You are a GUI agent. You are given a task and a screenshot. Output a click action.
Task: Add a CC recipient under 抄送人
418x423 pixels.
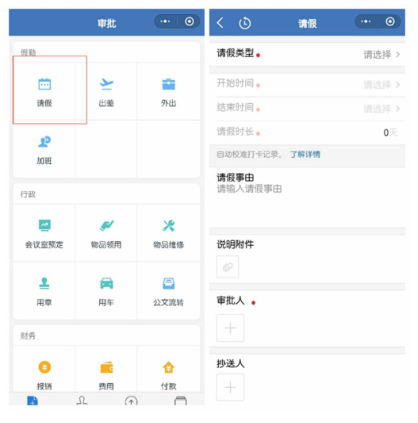pos(230,387)
